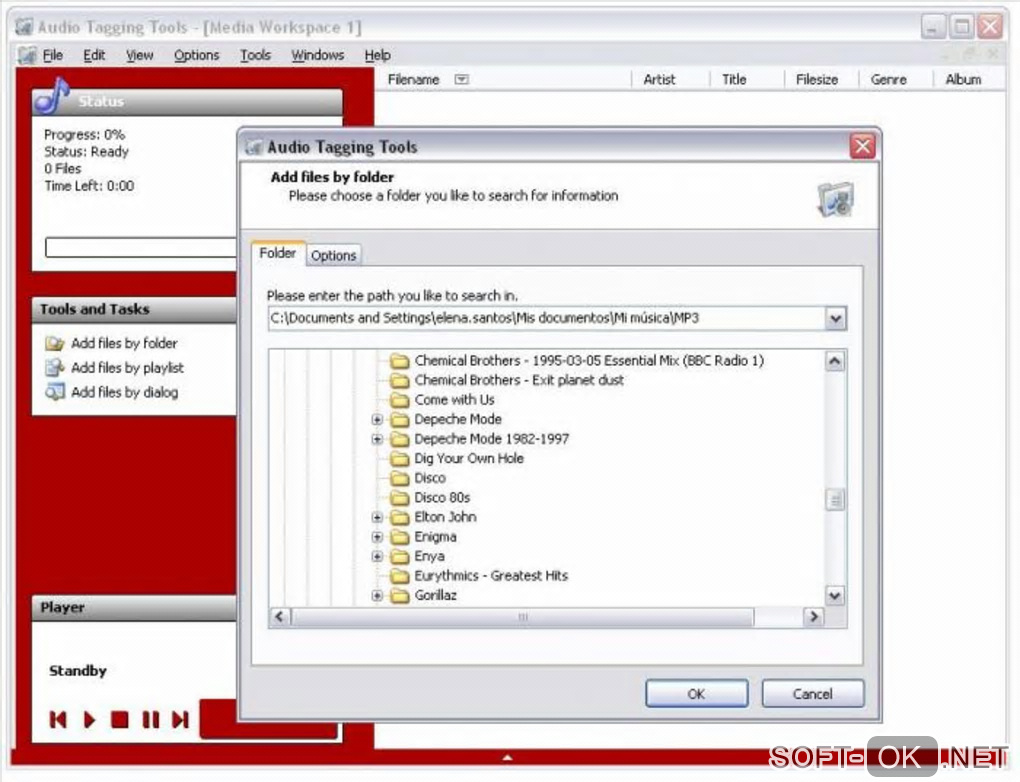1020x782 pixels.
Task: Click the Tools and Tasks panel header
Action: [134, 310]
